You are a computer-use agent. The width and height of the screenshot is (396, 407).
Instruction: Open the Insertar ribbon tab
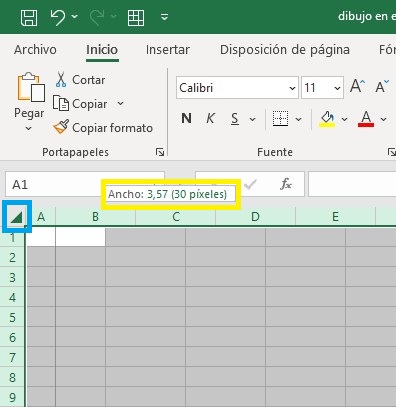click(168, 50)
